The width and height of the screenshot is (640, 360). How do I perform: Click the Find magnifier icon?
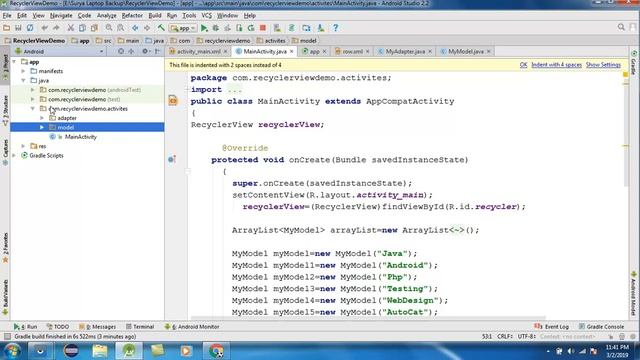(x=109, y=28)
